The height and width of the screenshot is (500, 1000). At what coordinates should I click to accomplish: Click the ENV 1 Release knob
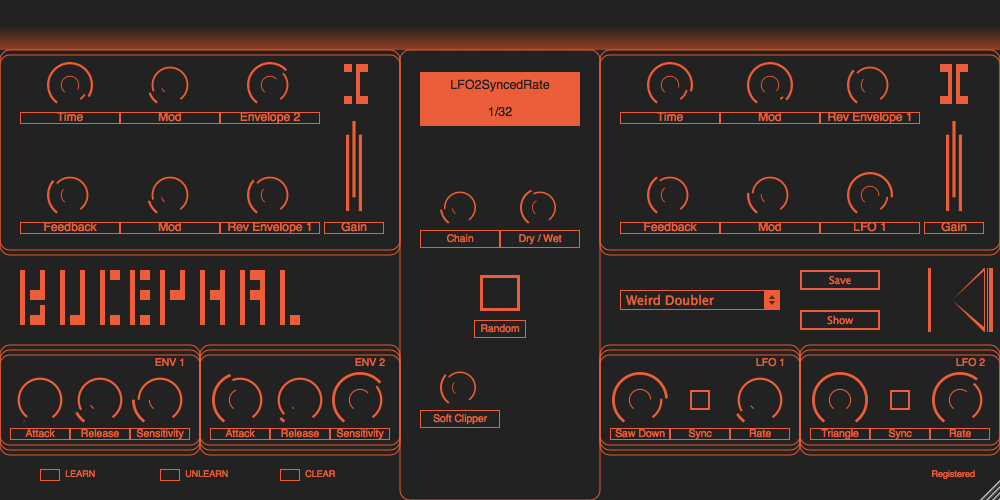(x=100, y=401)
